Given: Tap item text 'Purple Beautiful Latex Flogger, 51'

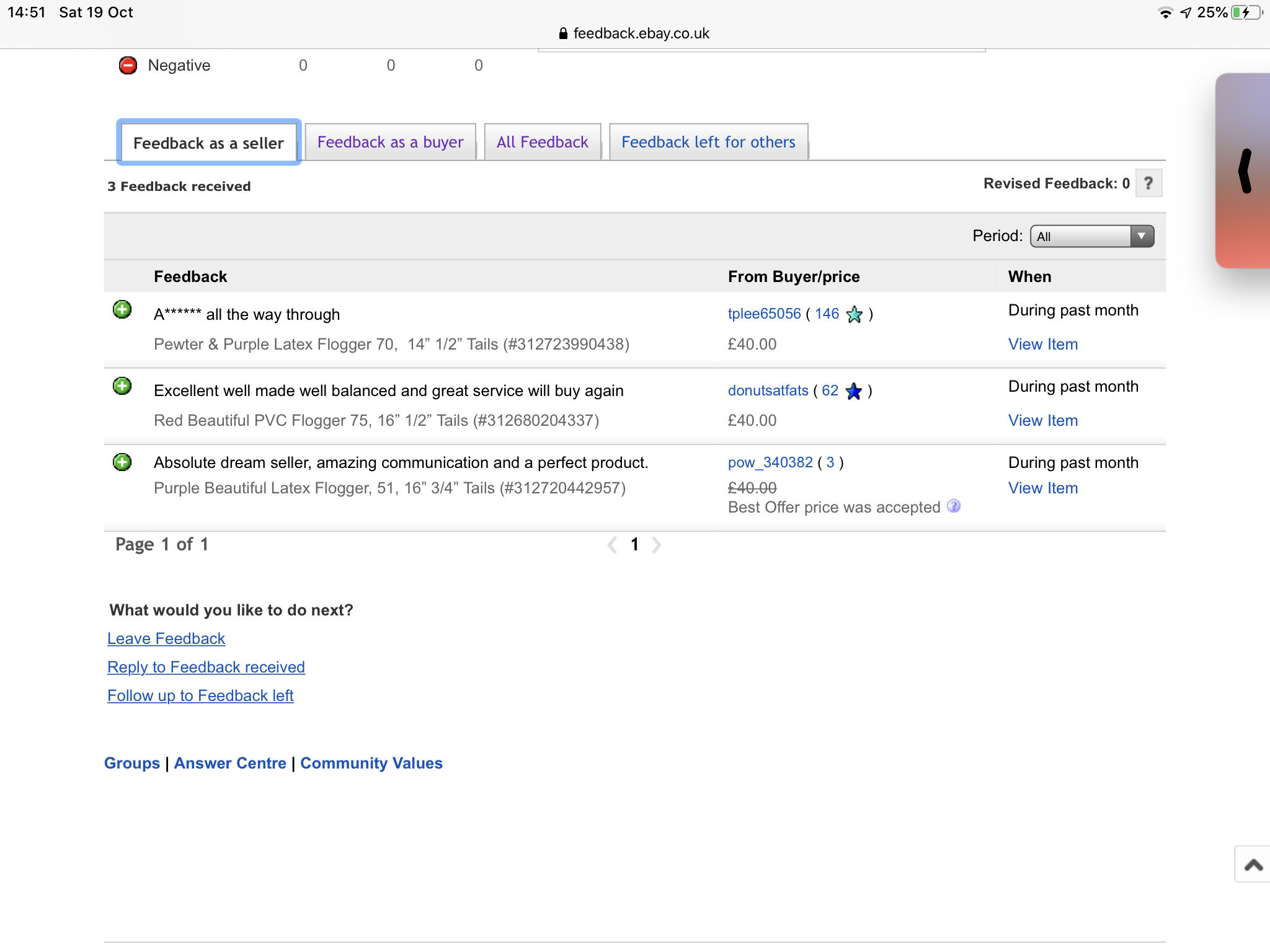Looking at the screenshot, I should (x=389, y=488).
